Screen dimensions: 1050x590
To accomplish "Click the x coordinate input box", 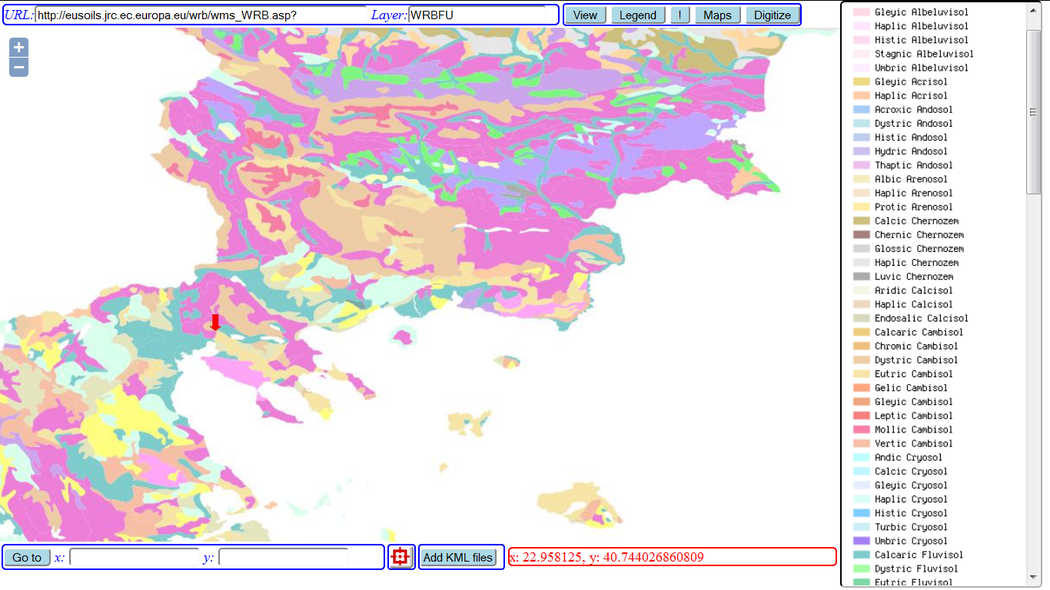I will (134, 557).
